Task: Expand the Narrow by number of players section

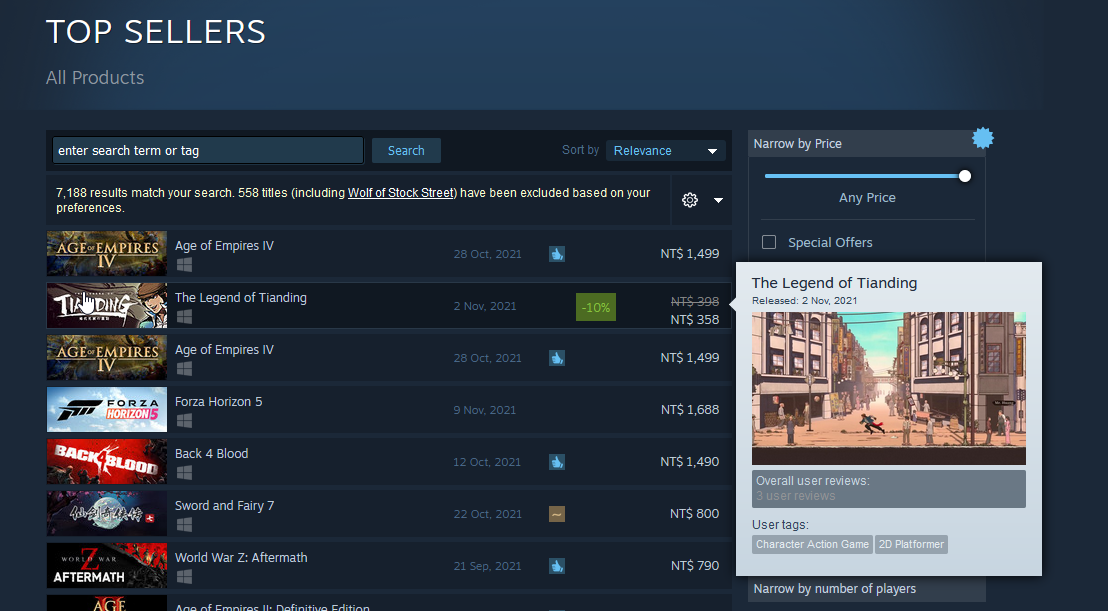Action: (x=866, y=588)
